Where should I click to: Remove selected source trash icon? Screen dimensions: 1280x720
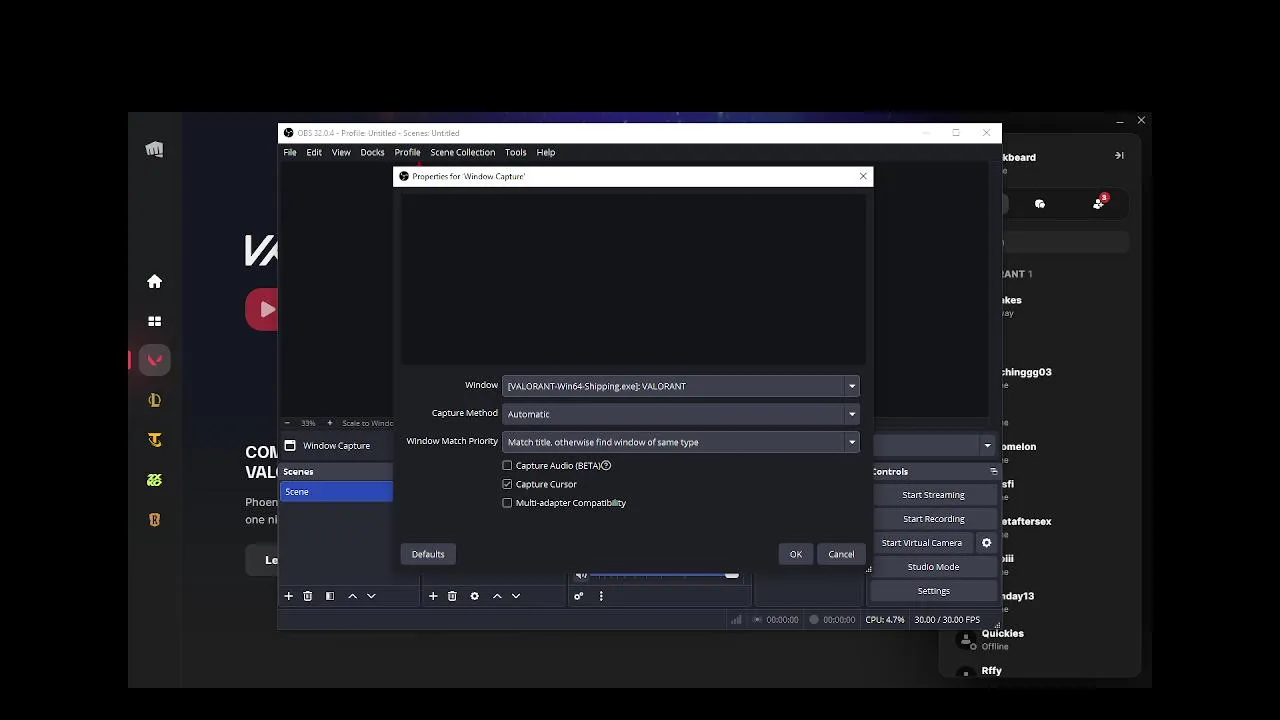click(x=452, y=596)
